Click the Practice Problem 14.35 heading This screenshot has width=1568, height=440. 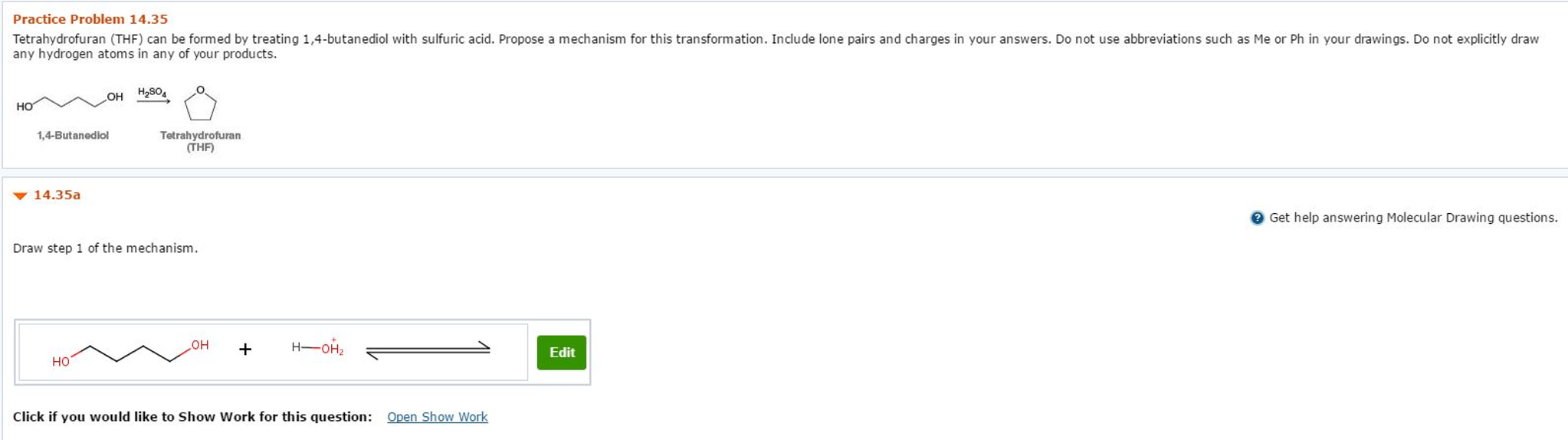point(90,19)
